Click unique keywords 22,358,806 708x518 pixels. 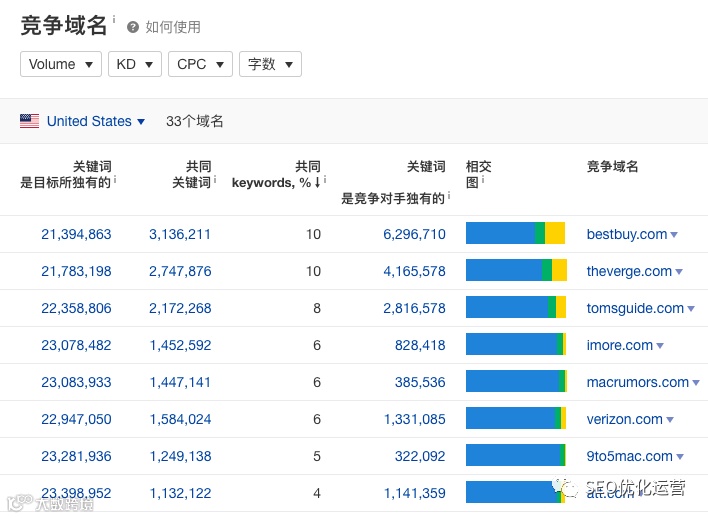point(76,308)
